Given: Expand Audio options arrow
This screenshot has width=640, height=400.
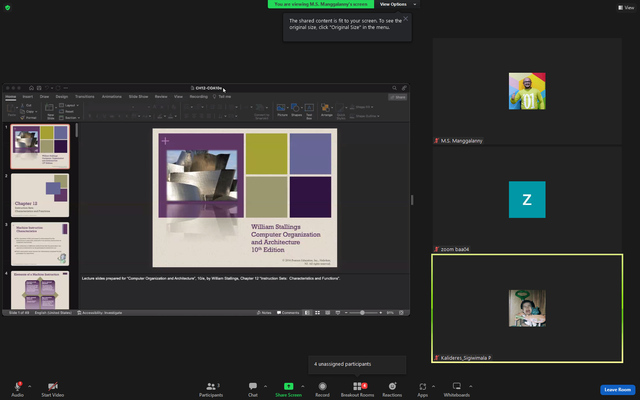Looking at the screenshot, I should click(x=29, y=386).
